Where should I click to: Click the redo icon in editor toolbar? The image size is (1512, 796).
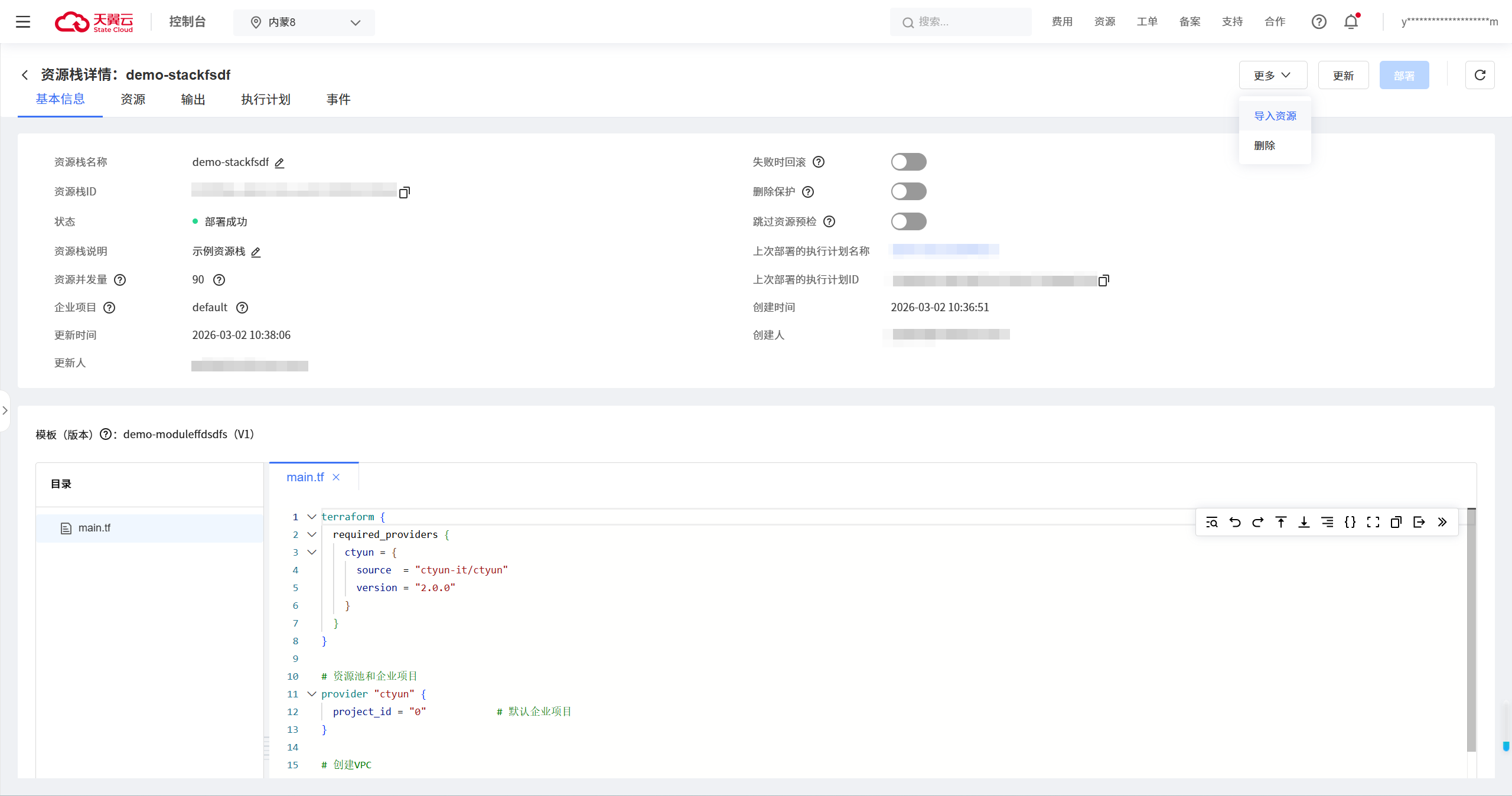pyautogui.click(x=1257, y=522)
